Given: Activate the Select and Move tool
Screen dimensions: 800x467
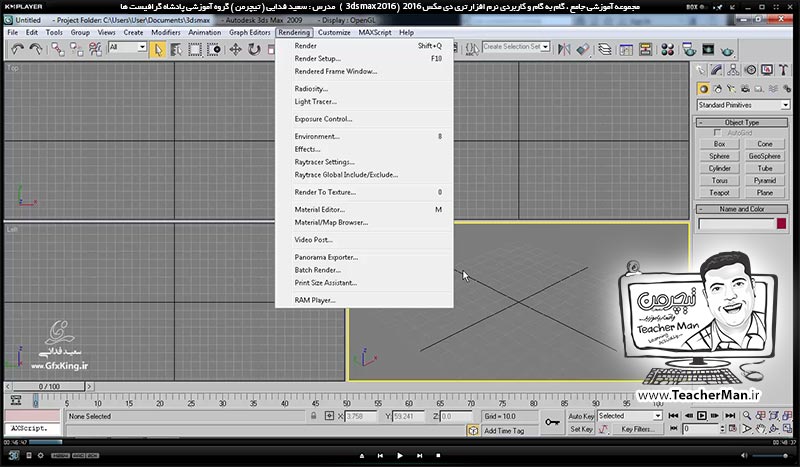Looking at the screenshot, I should [x=235, y=50].
